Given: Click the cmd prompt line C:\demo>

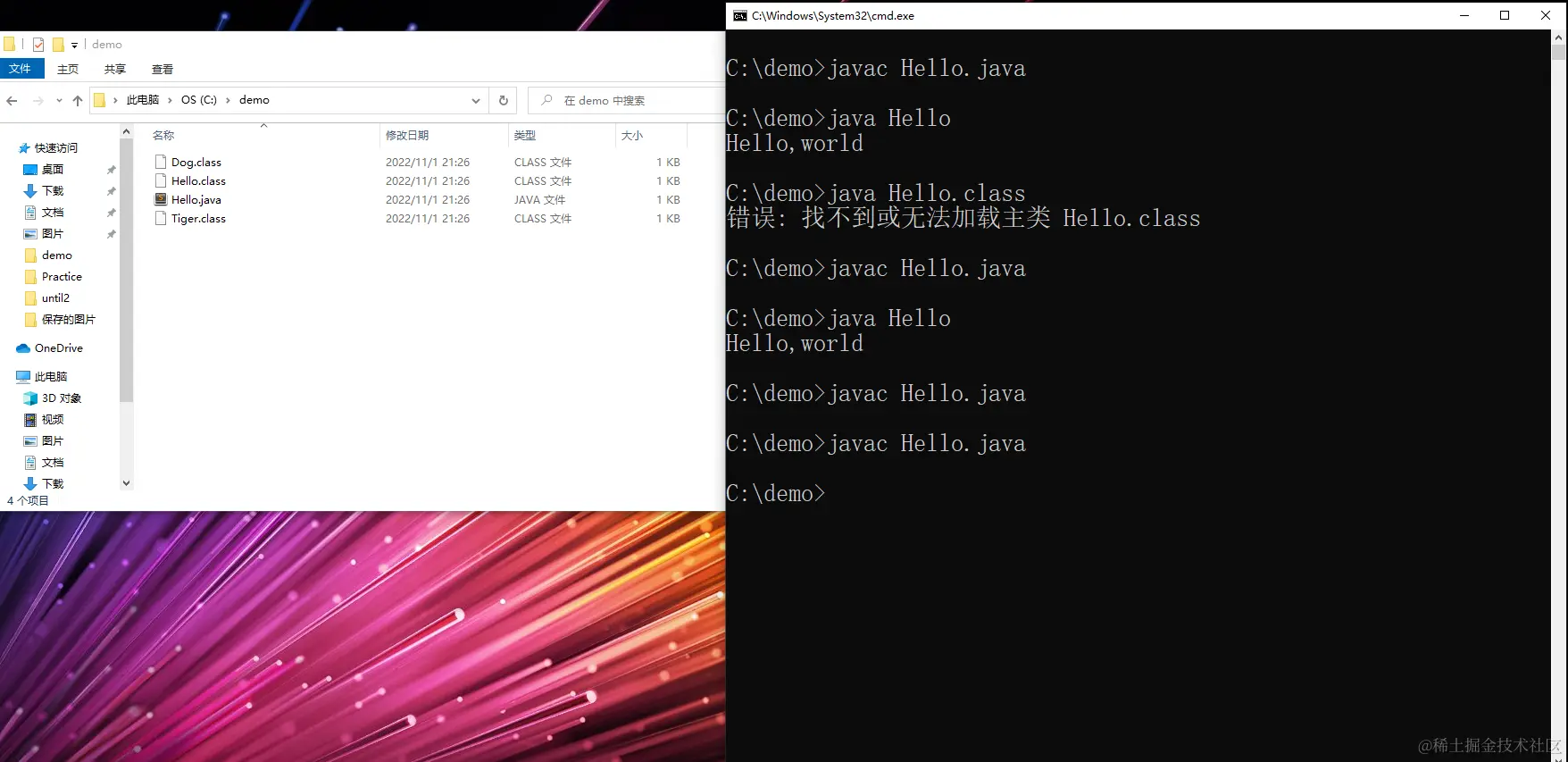Looking at the screenshot, I should pos(776,493).
